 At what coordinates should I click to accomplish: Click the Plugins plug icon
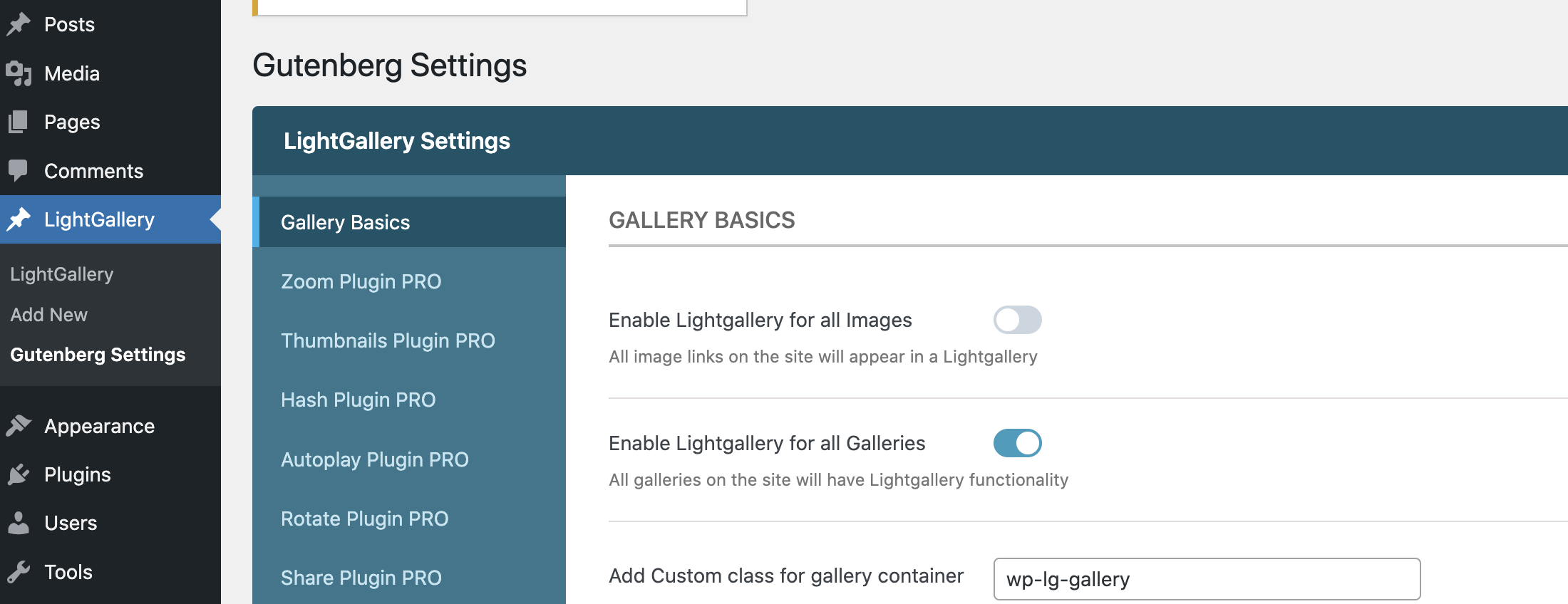point(19,474)
